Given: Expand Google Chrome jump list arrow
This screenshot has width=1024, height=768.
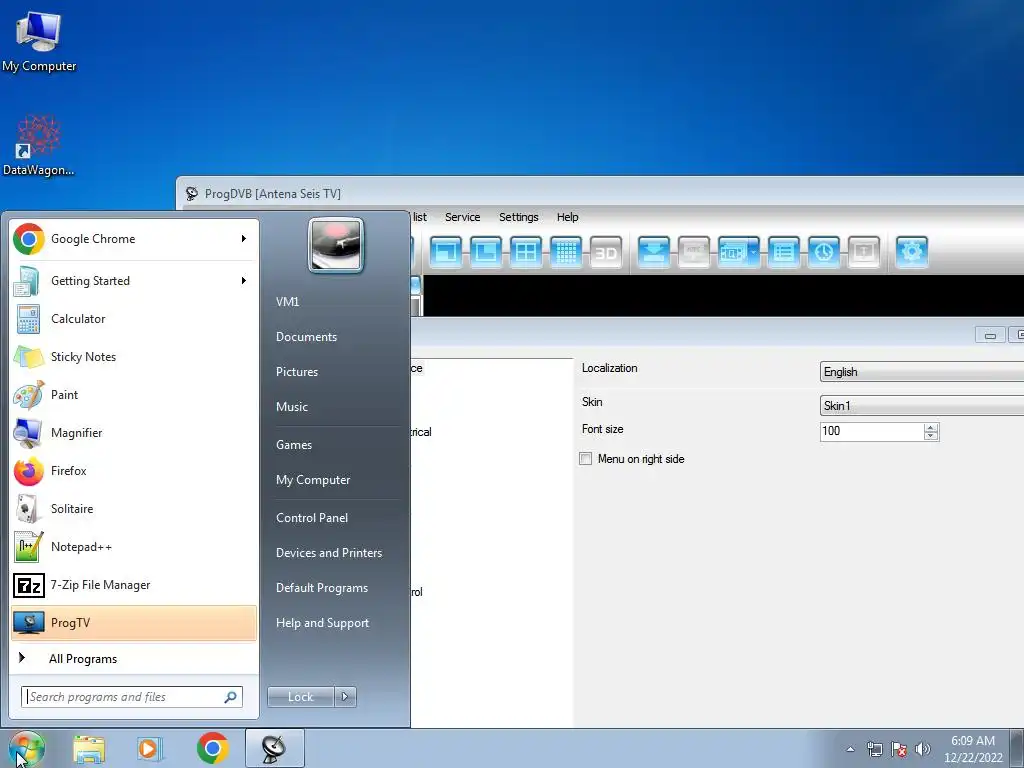Looking at the screenshot, I should click(244, 239).
